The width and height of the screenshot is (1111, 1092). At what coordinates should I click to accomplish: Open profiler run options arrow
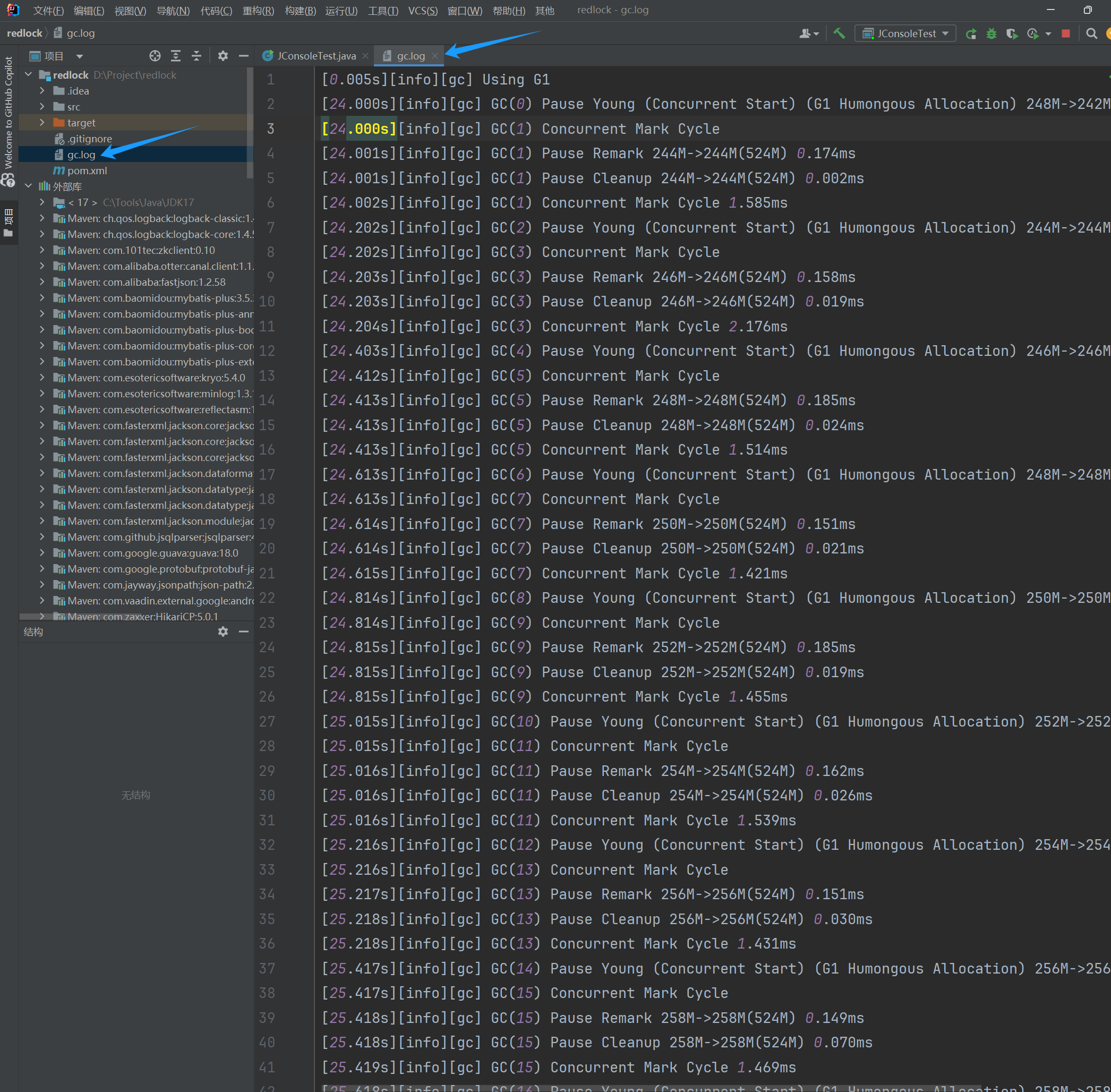1048,34
